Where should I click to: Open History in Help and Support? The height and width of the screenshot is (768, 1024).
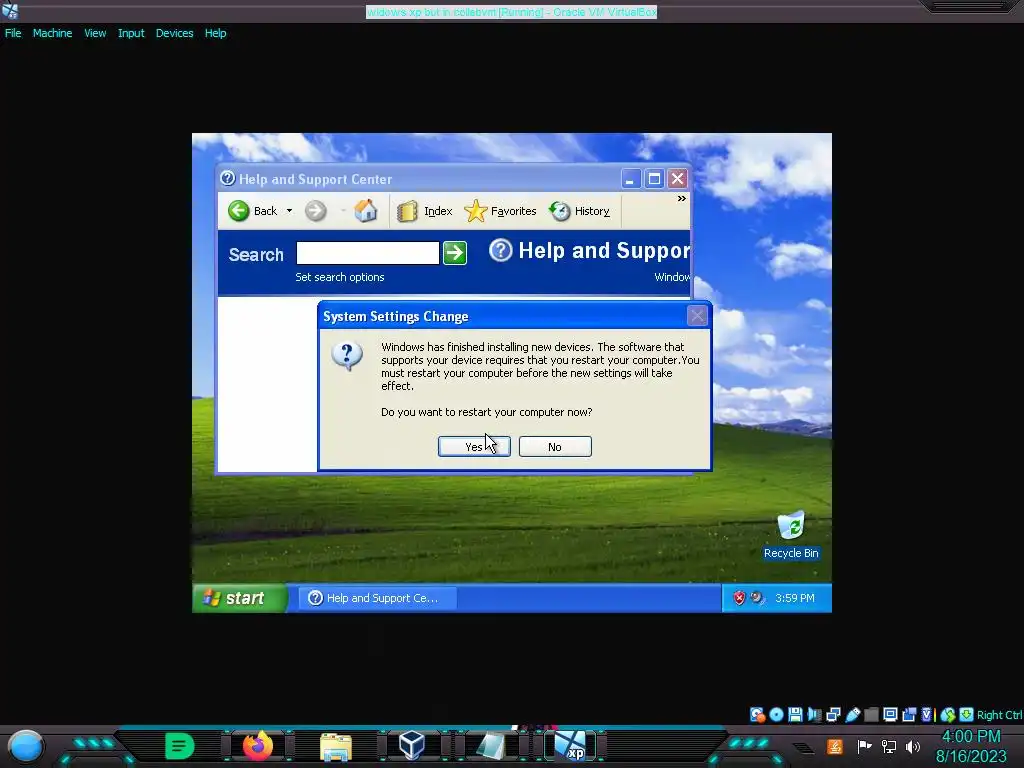coord(579,211)
